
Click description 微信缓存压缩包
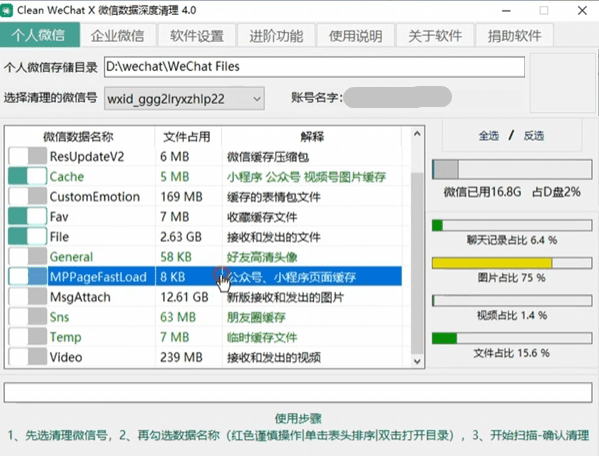coord(268,157)
